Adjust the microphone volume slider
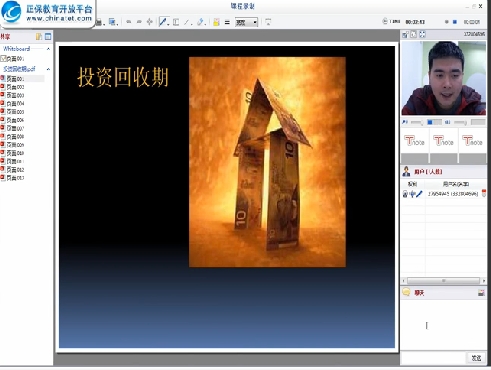491x370 pixels. click(416, 123)
